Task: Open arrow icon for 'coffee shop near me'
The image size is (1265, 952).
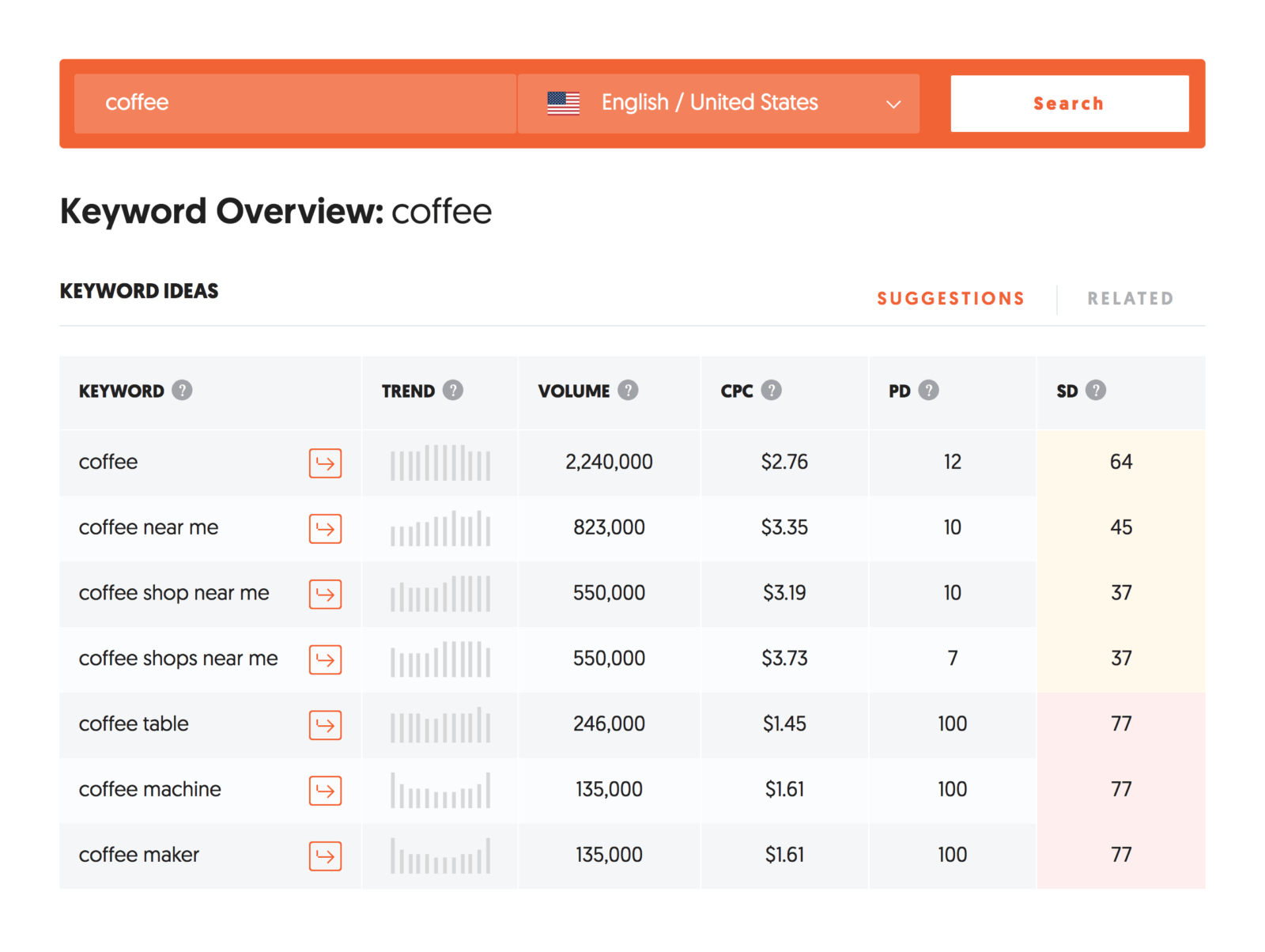Action: (x=325, y=594)
